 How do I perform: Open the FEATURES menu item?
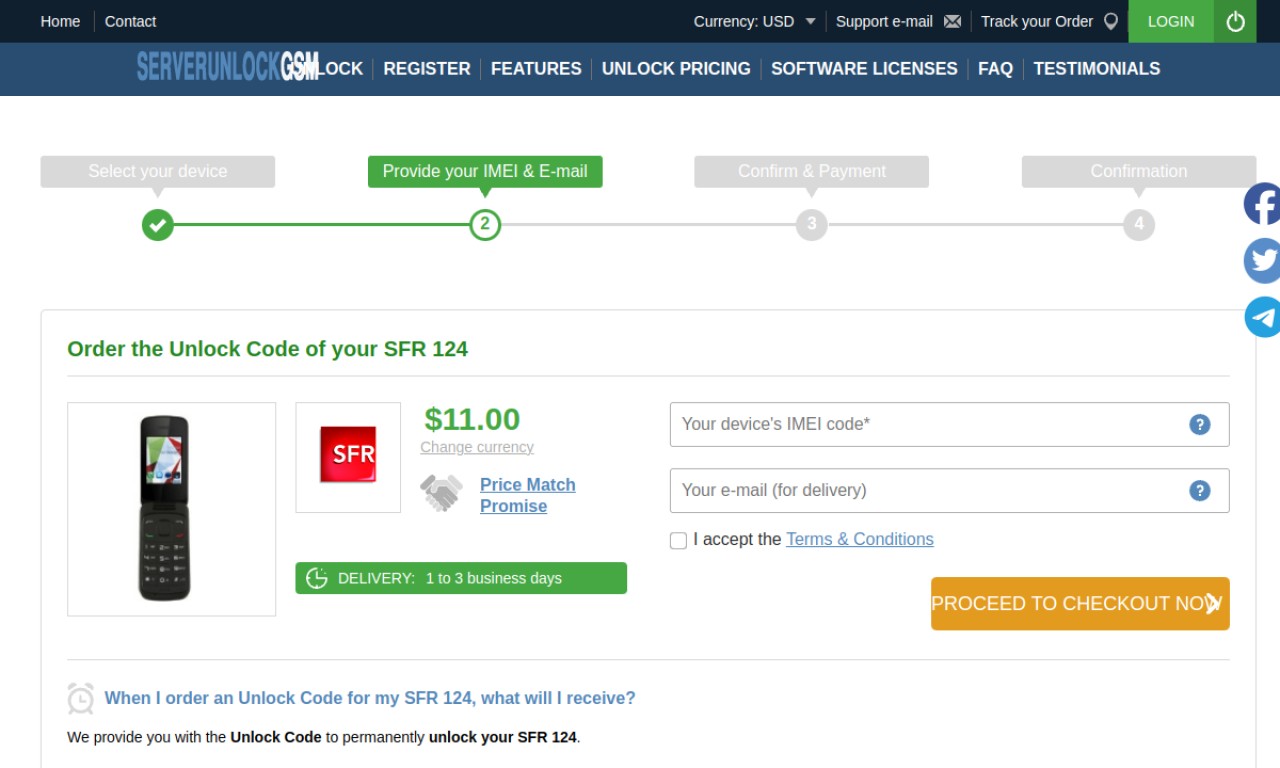coord(536,68)
